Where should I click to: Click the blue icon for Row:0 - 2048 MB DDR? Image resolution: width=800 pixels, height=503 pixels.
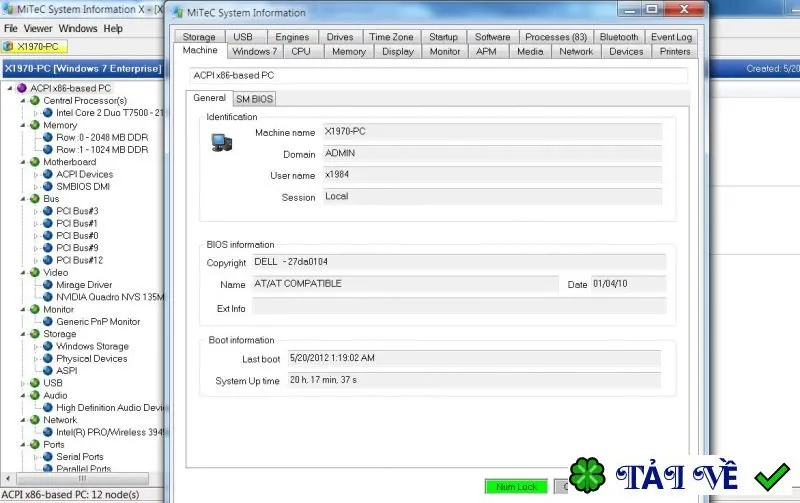47,137
